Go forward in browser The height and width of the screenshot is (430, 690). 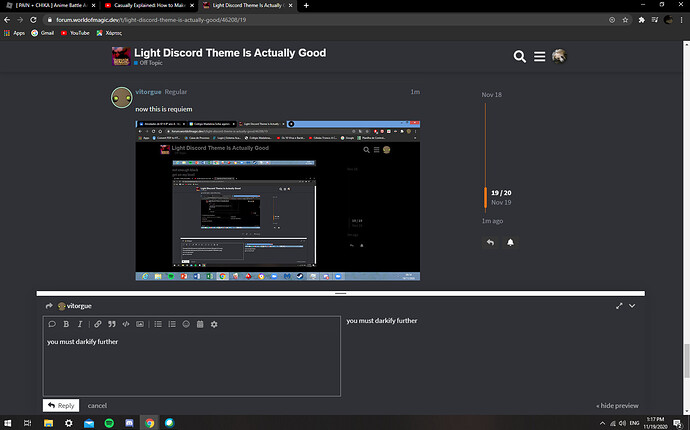20,20
